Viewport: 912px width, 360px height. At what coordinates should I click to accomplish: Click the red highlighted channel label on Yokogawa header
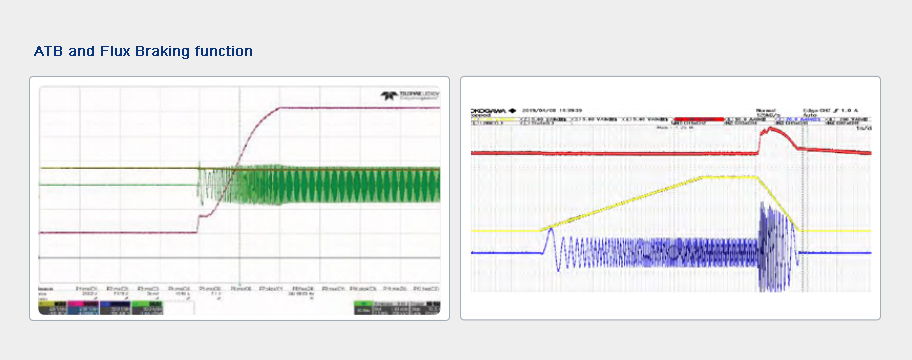pos(699,119)
